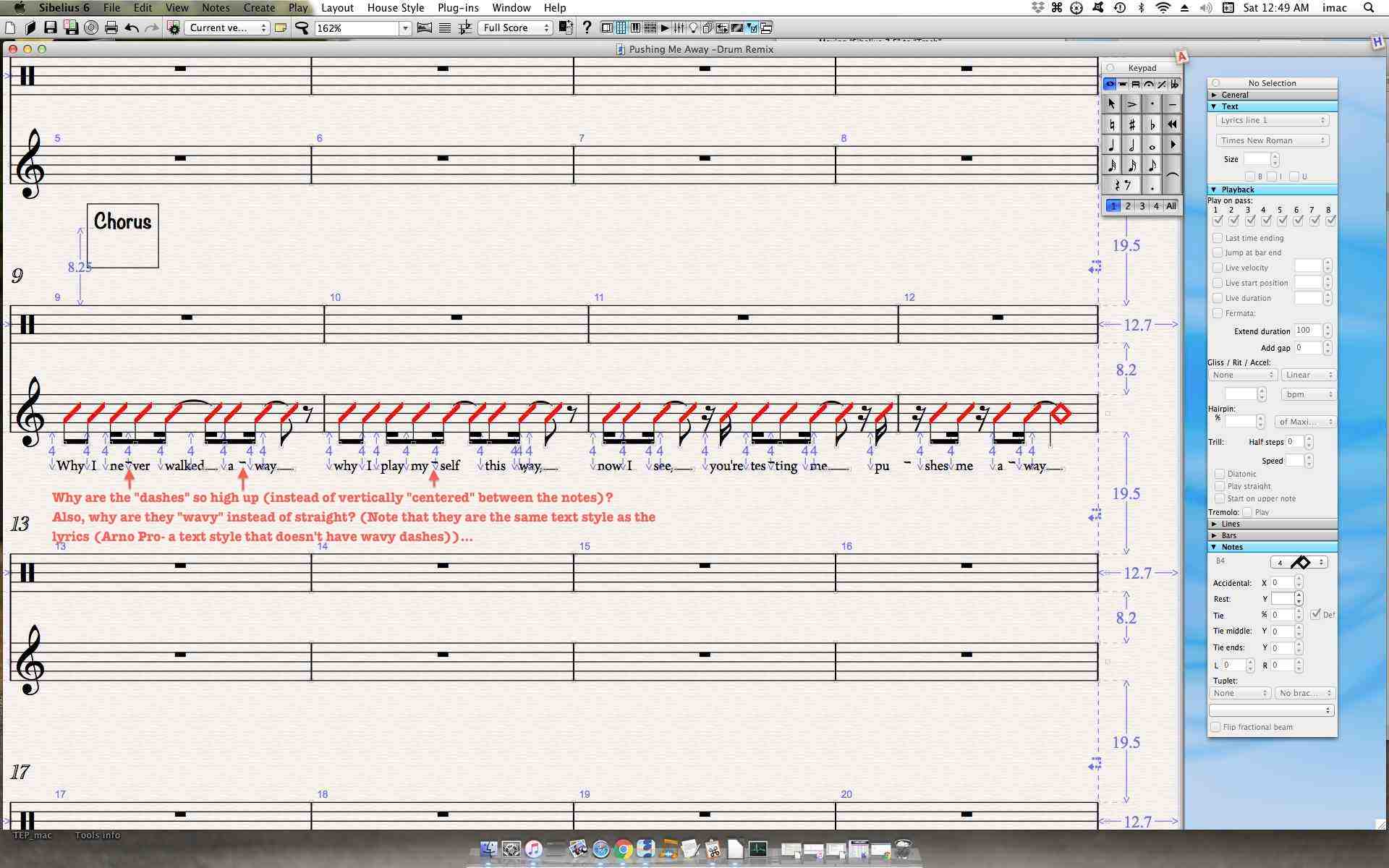Collapse the Text properties section
The height and width of the screenshot is (868, 1389).
pyautogui.click(x=1272, y=106)
